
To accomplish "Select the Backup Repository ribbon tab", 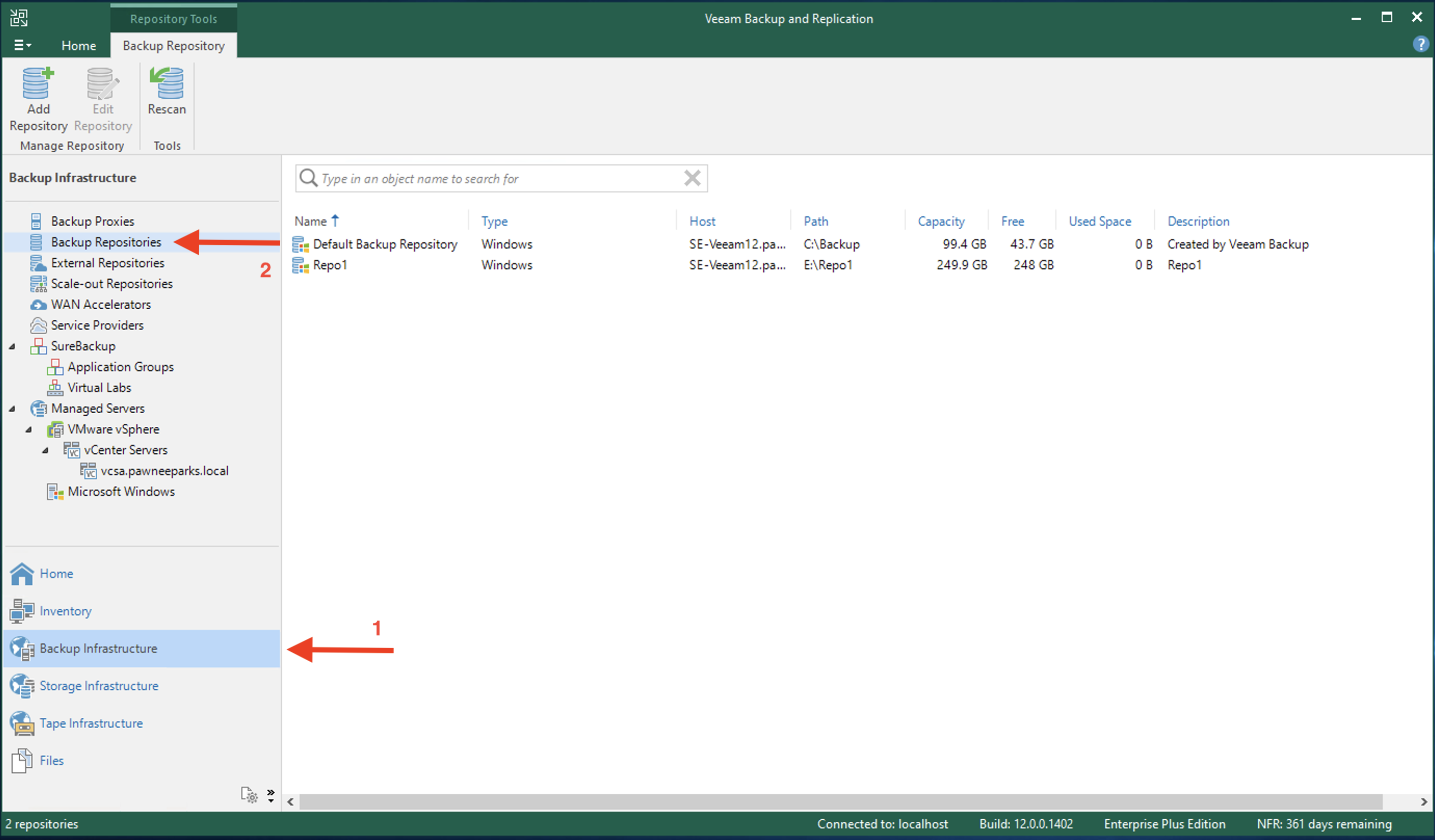I will [174, 46].
